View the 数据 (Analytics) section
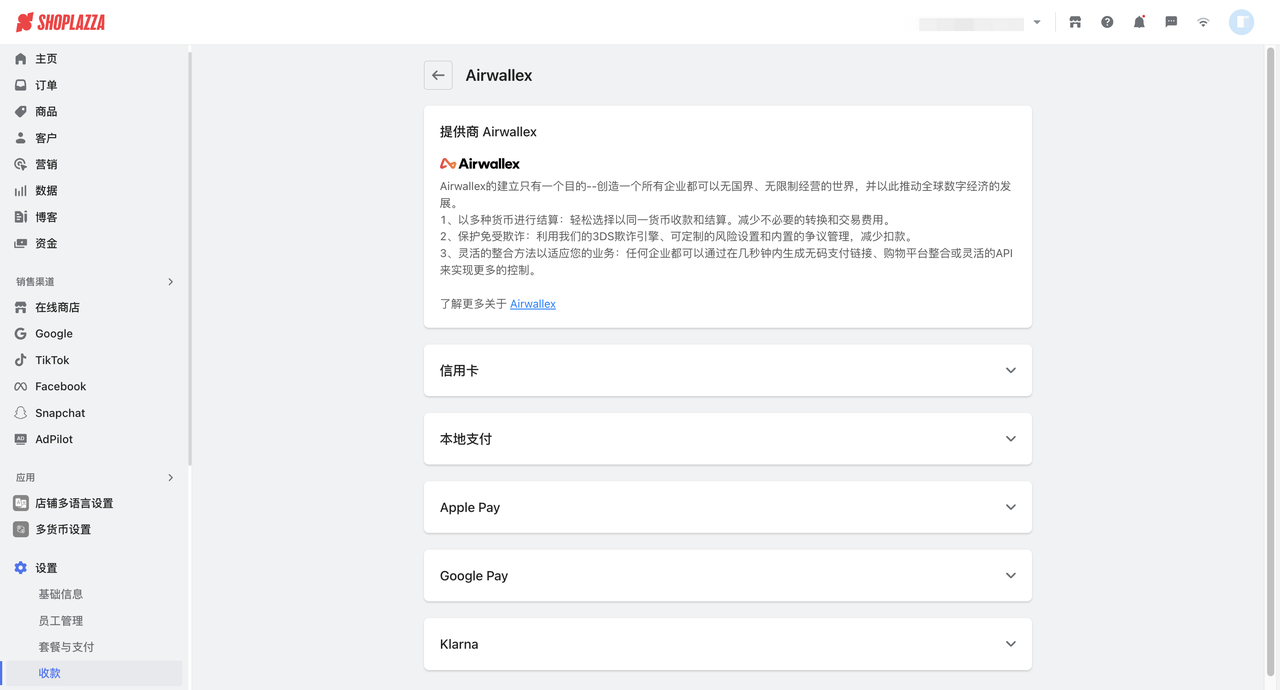Screen dimensions: 1280x690 47,190
